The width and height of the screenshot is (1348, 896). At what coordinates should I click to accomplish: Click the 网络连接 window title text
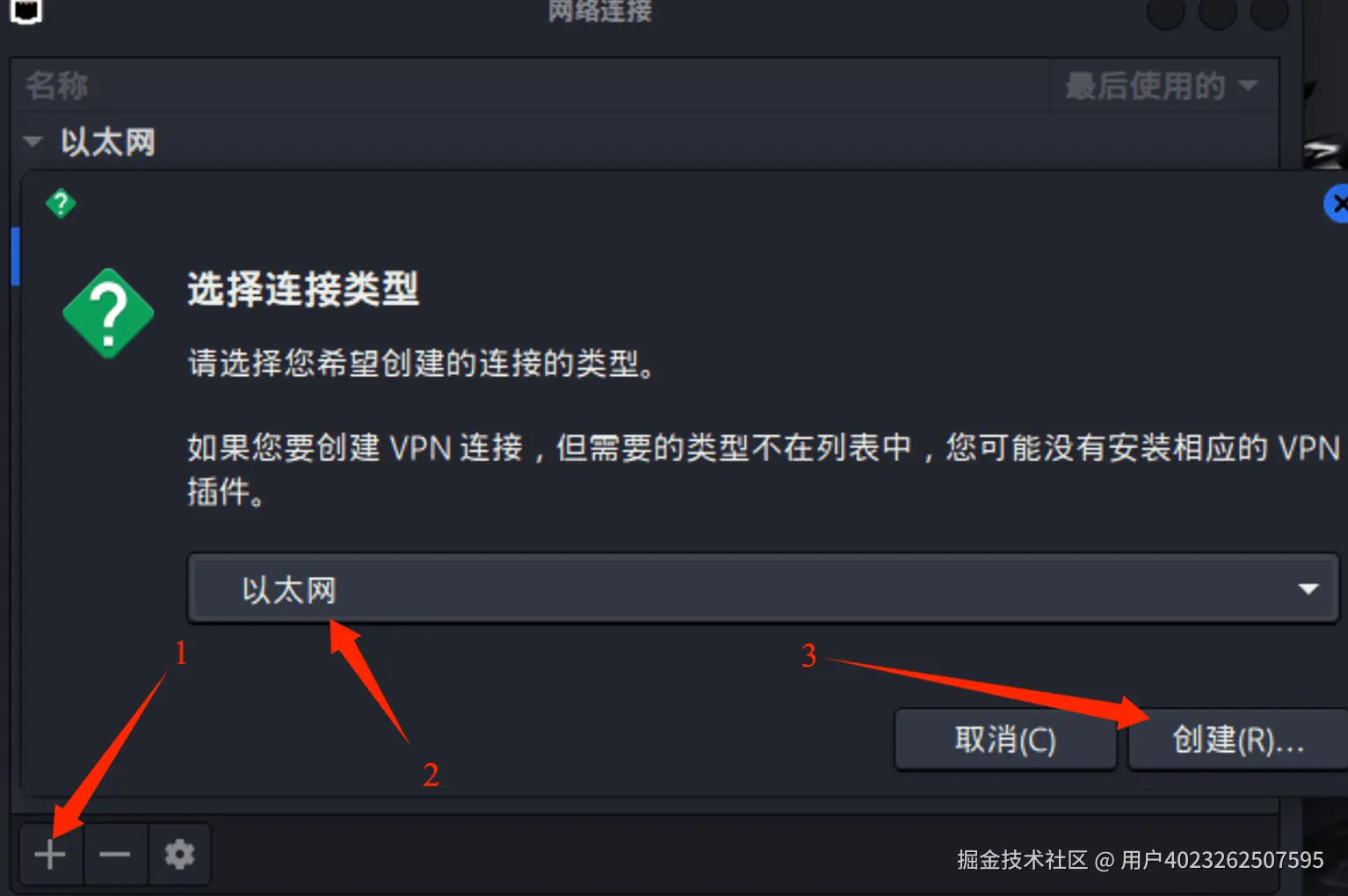point(600,11)
